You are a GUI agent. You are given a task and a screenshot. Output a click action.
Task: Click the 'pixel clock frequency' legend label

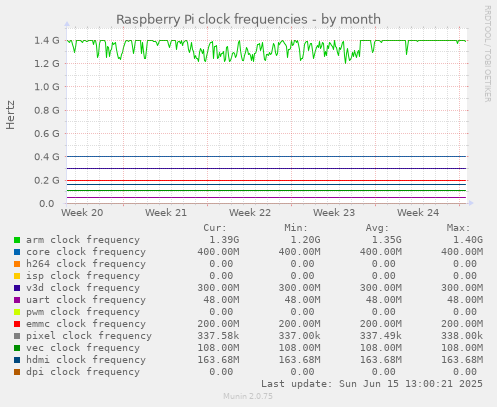[89, 336]
